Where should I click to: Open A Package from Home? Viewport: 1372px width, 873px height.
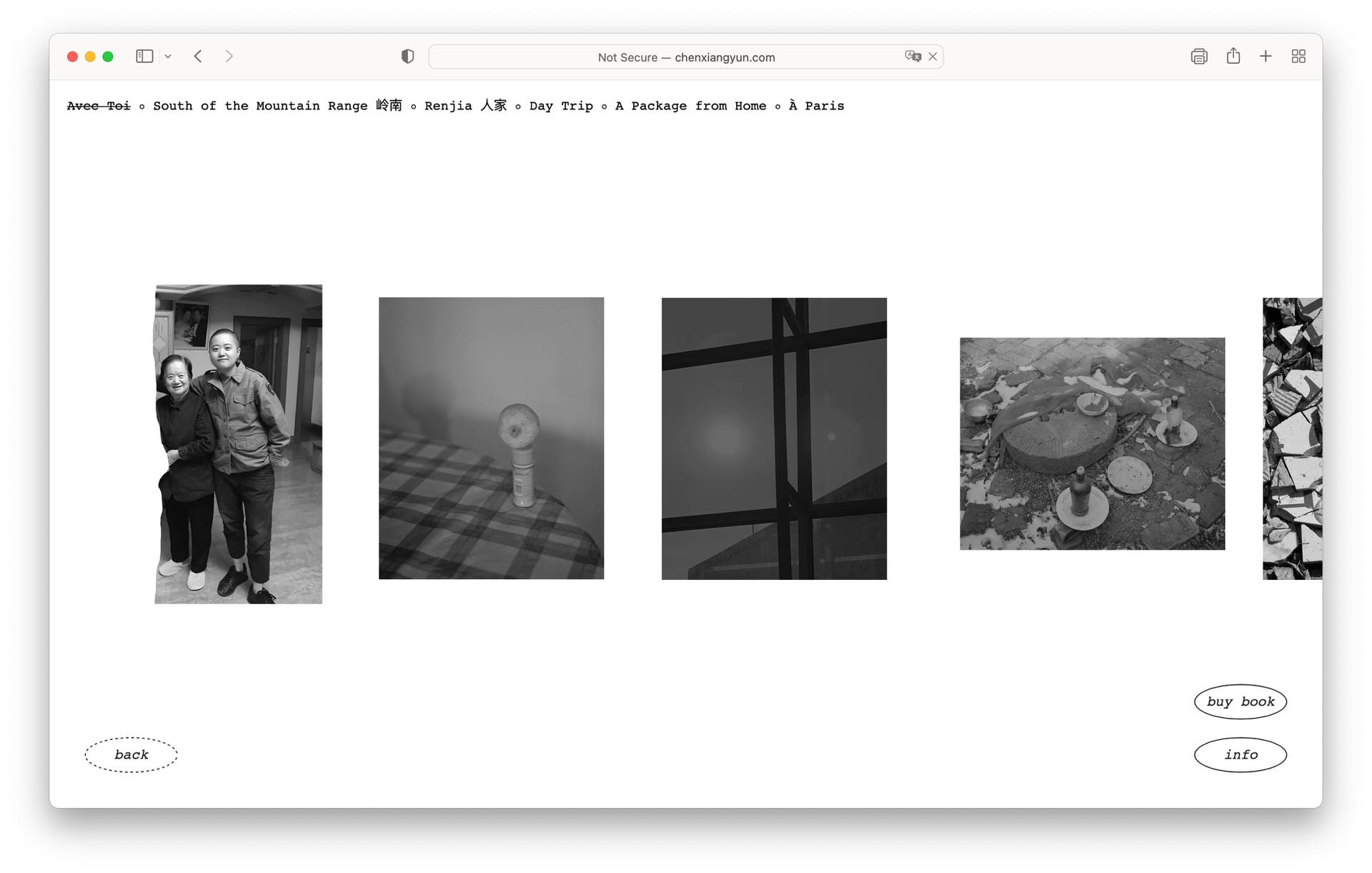point(690,106)
